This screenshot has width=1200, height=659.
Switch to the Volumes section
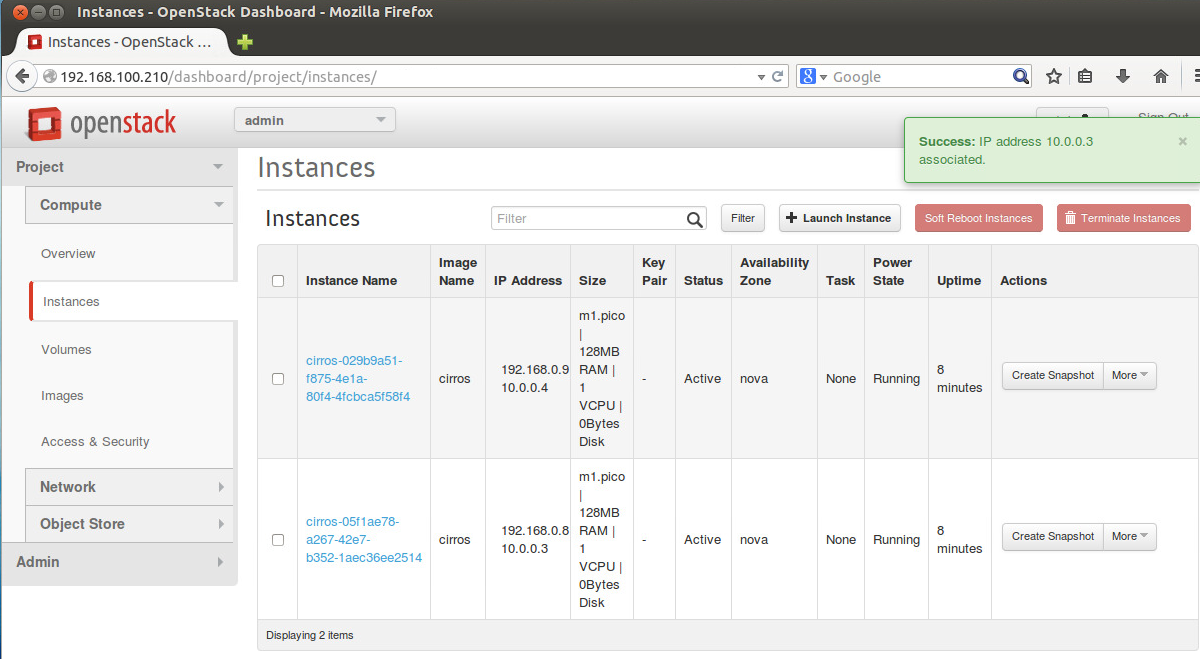coord(66,350)
